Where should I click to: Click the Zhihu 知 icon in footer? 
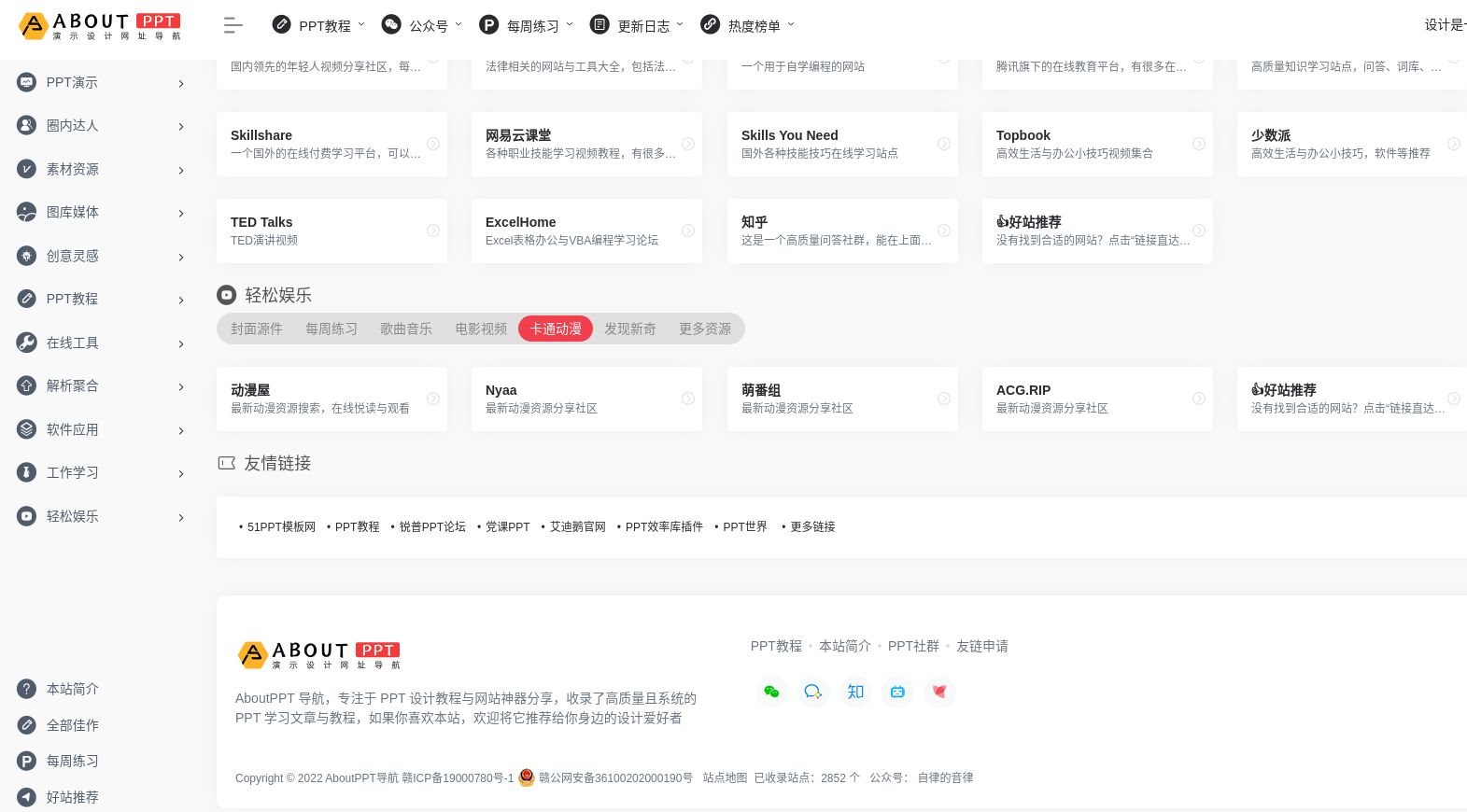855,692
